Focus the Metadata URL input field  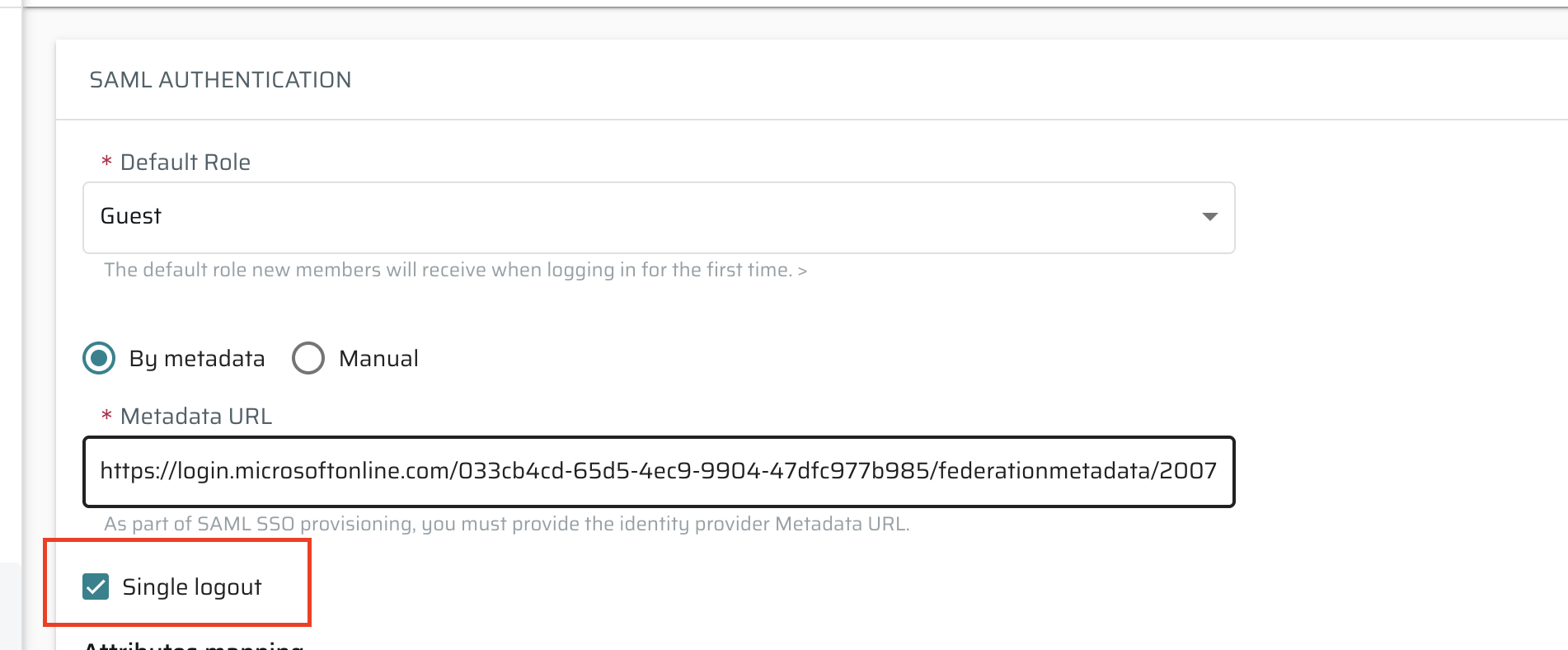point(659,472)
